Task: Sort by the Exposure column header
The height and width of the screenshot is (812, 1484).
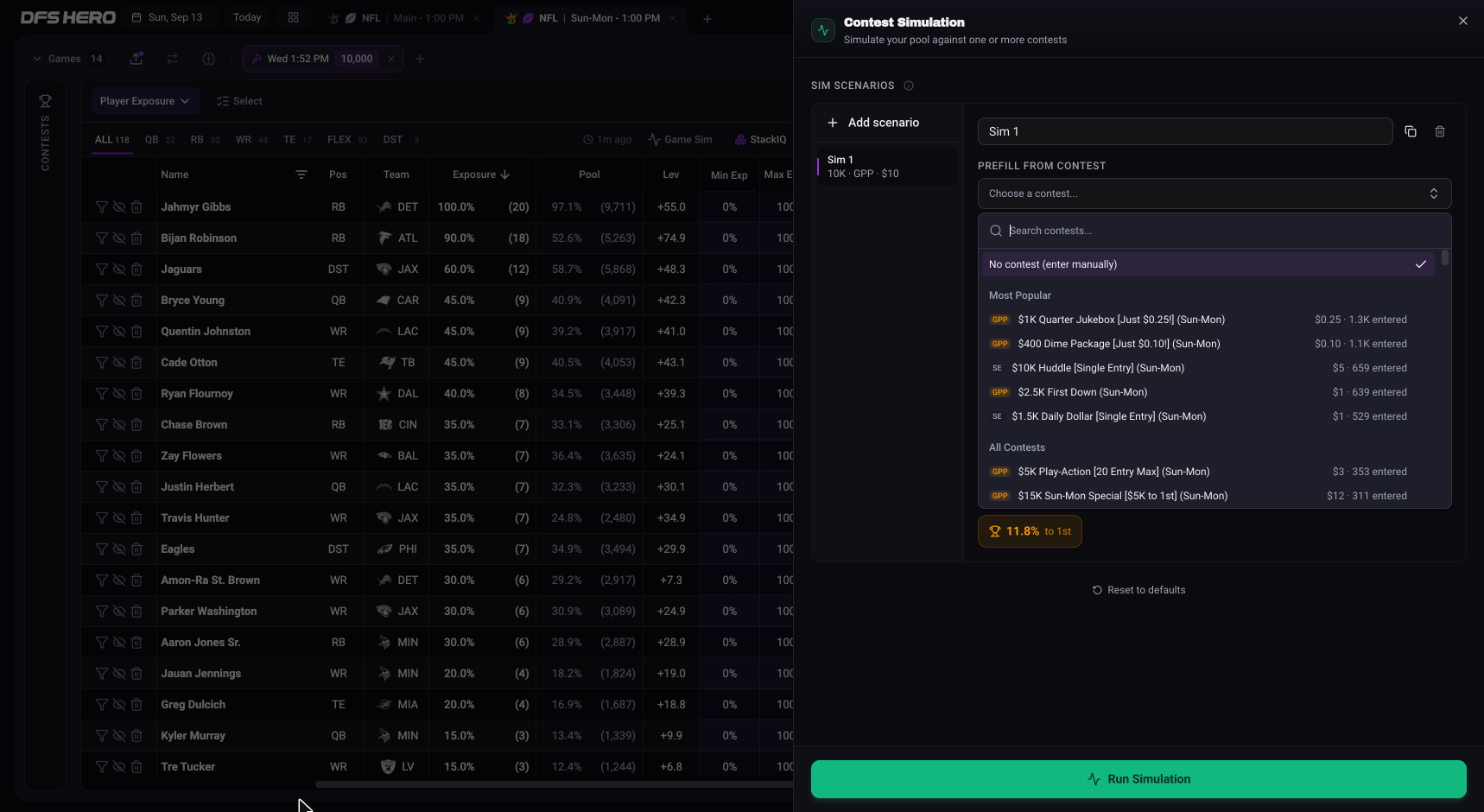Action: click(x=481, y=175)
